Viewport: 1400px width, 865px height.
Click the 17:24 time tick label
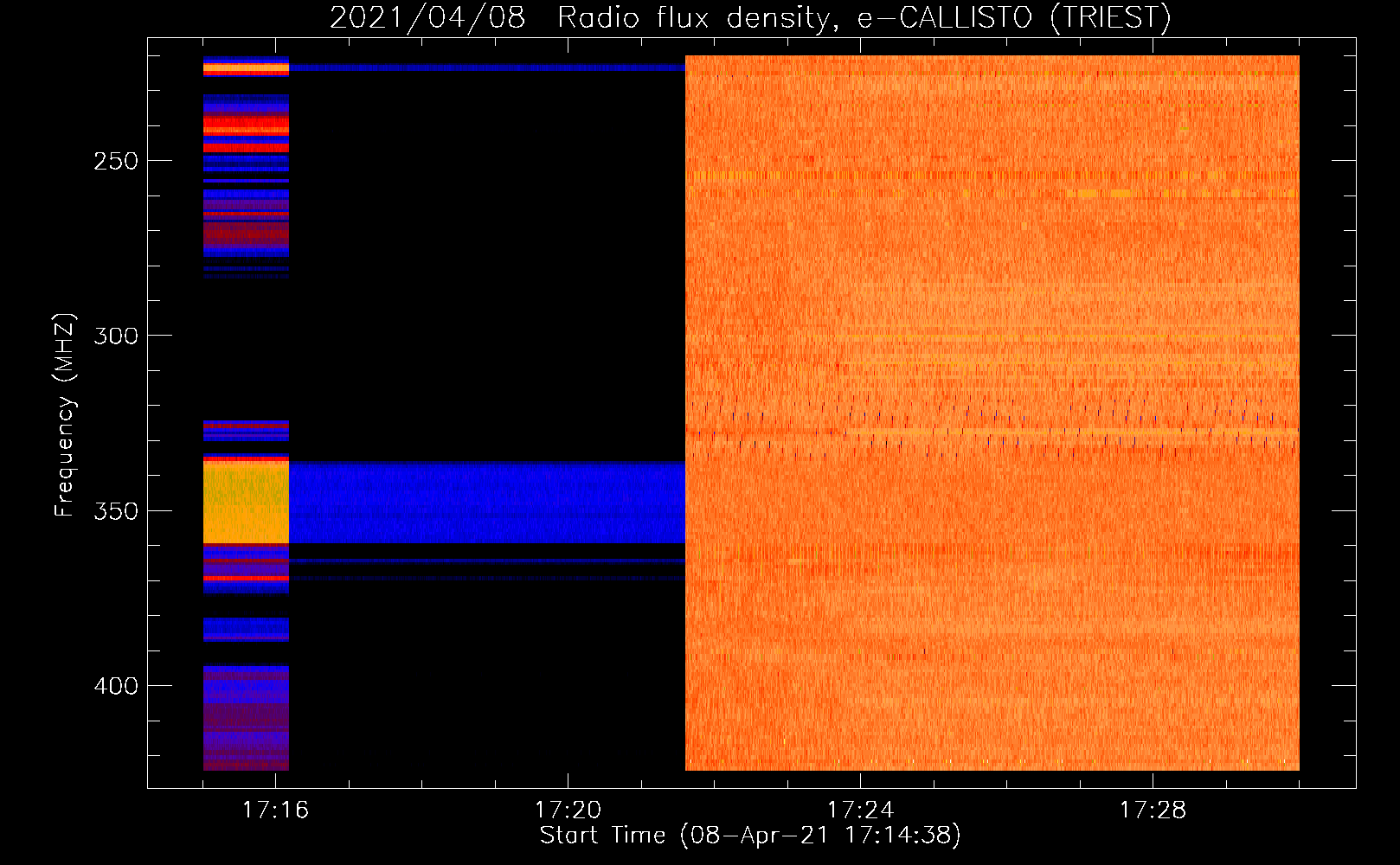(x=860, y=811)
